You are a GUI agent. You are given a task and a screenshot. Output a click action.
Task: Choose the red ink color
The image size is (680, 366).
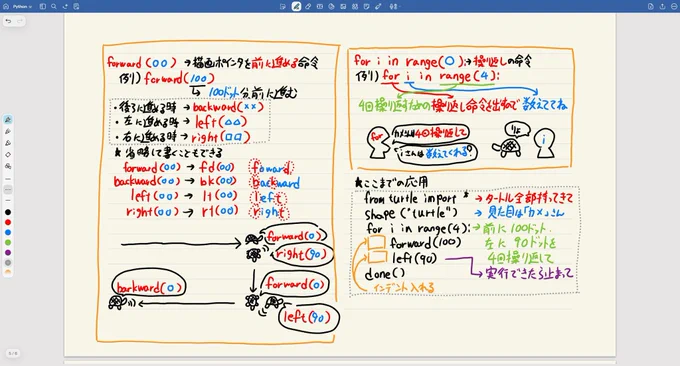tap(8, 222)
